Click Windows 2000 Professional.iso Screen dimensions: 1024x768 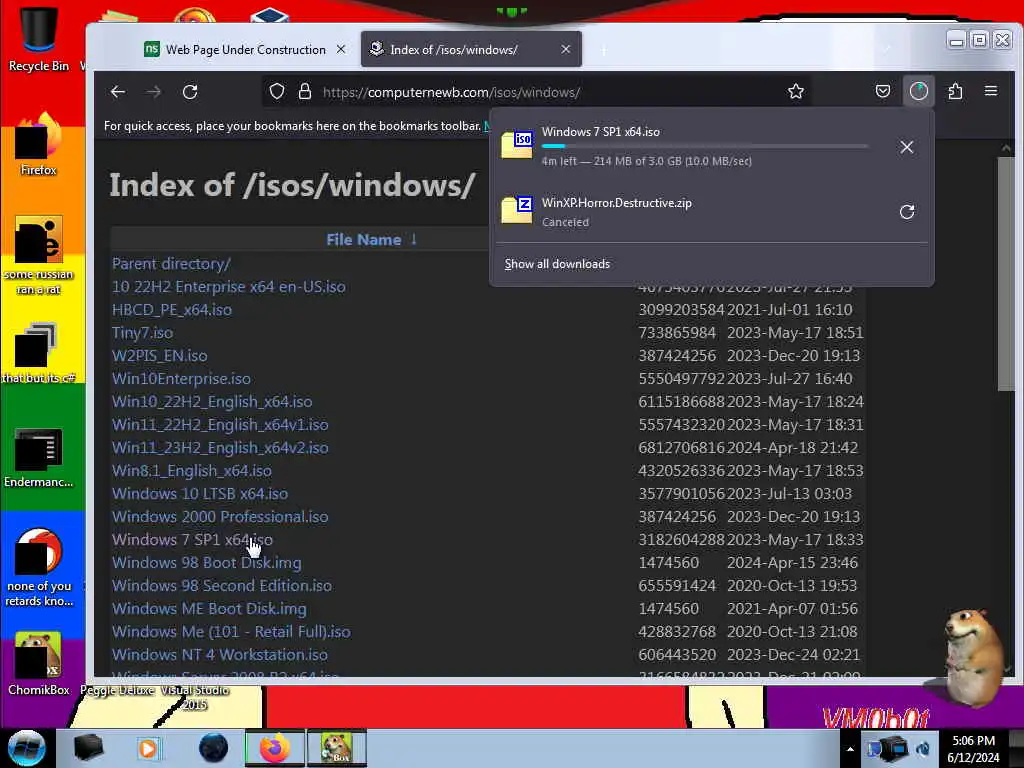(220, 516)
